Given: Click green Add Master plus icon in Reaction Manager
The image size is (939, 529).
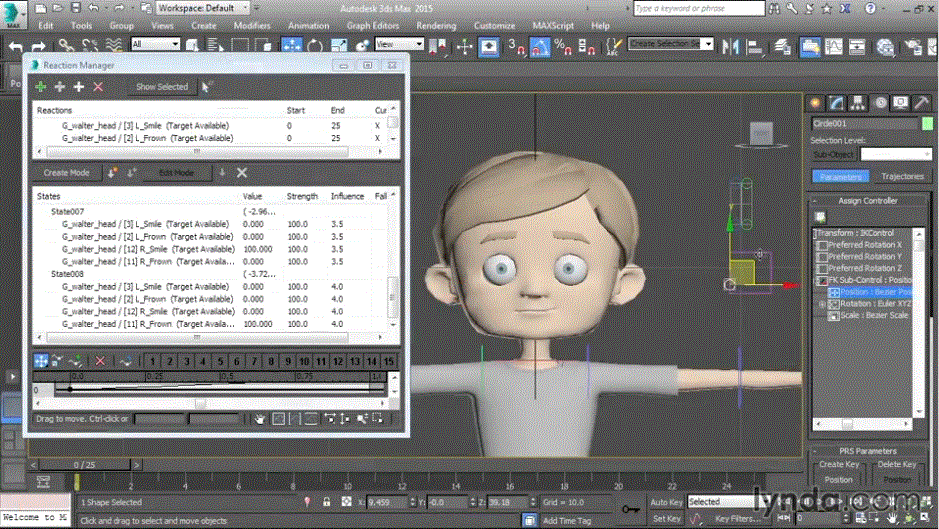Looking at the screenshot, I should (41, 87).
